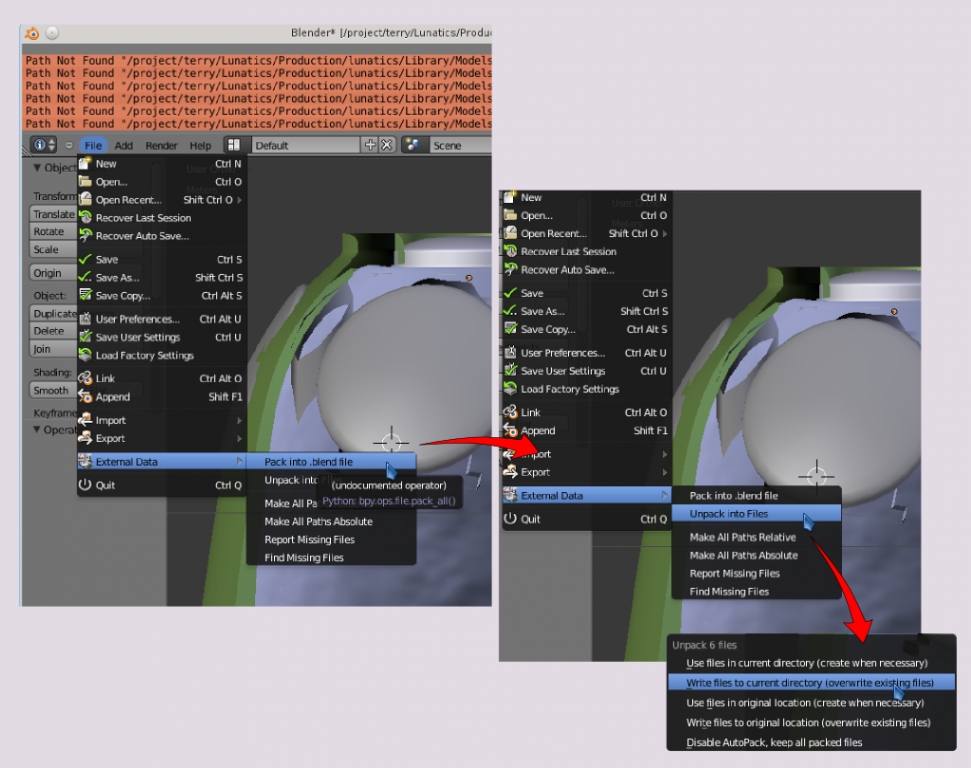Click the Export icon in left File menu

85,437
